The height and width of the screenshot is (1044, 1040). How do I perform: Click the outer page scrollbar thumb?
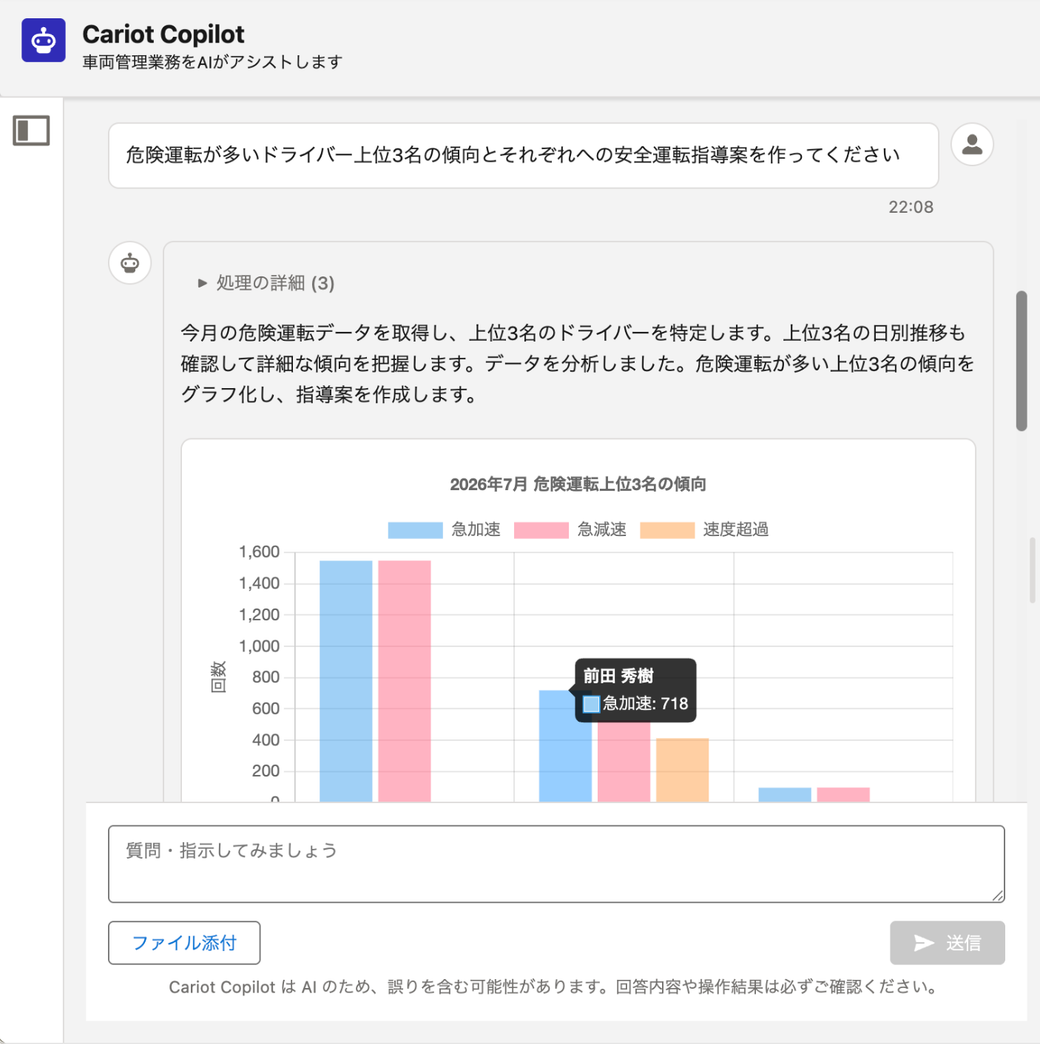tap(1033, 570)
